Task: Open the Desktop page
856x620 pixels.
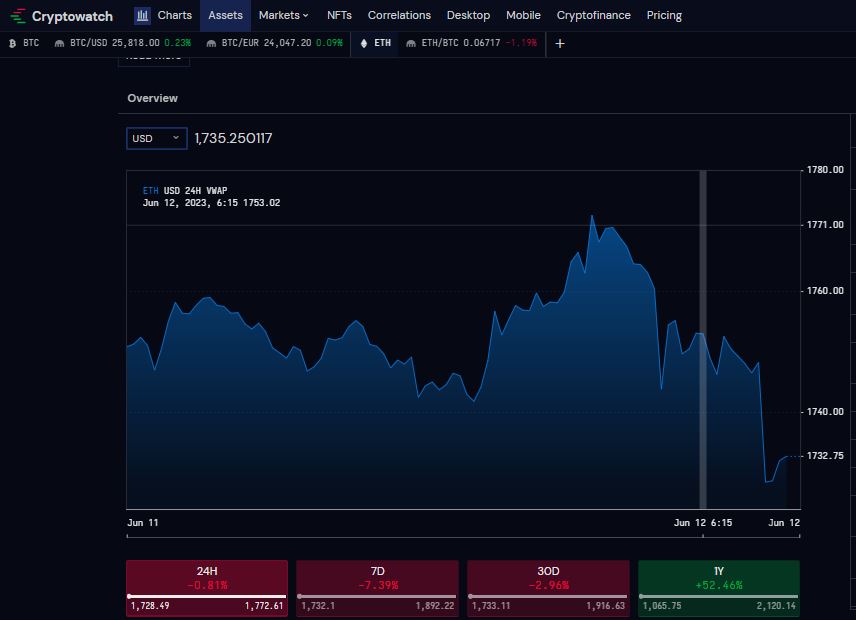Action: click(468, 15)
